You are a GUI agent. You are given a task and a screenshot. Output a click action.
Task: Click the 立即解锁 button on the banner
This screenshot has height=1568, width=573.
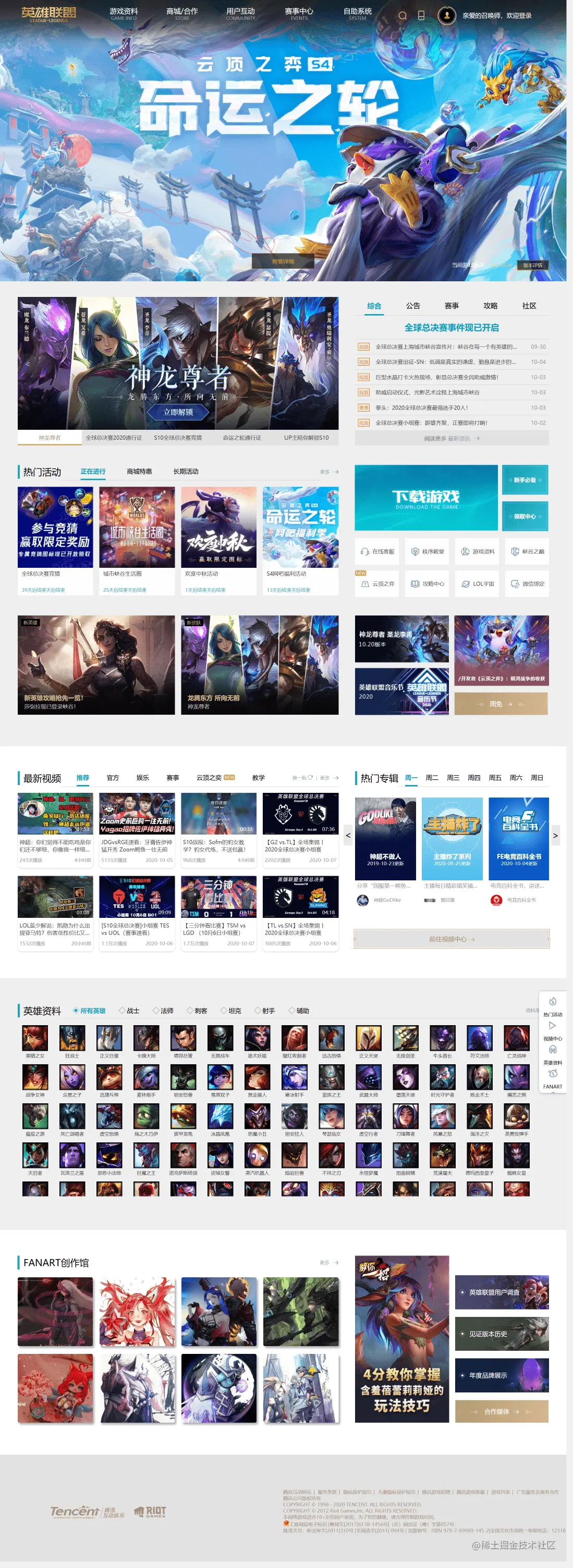coord(178,412)
